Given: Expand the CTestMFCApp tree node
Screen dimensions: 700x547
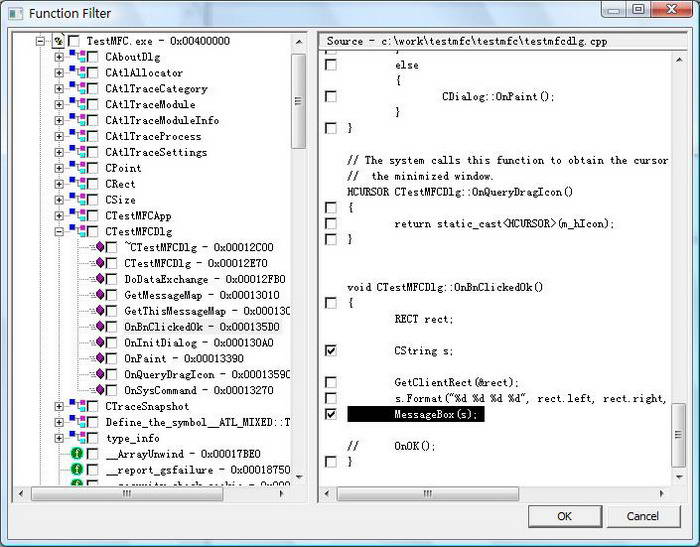Looking at the screenshot, I should tap(59, 216).
